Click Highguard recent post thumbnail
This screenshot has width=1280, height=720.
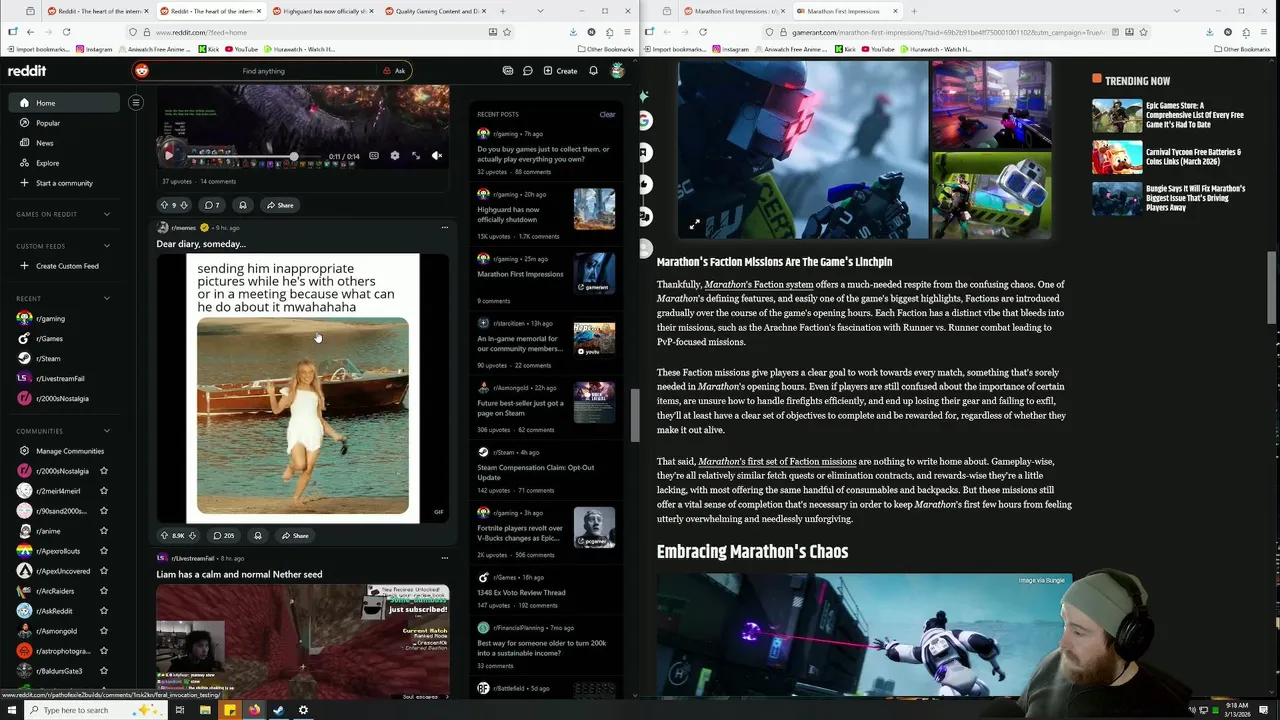coord(594,209)
